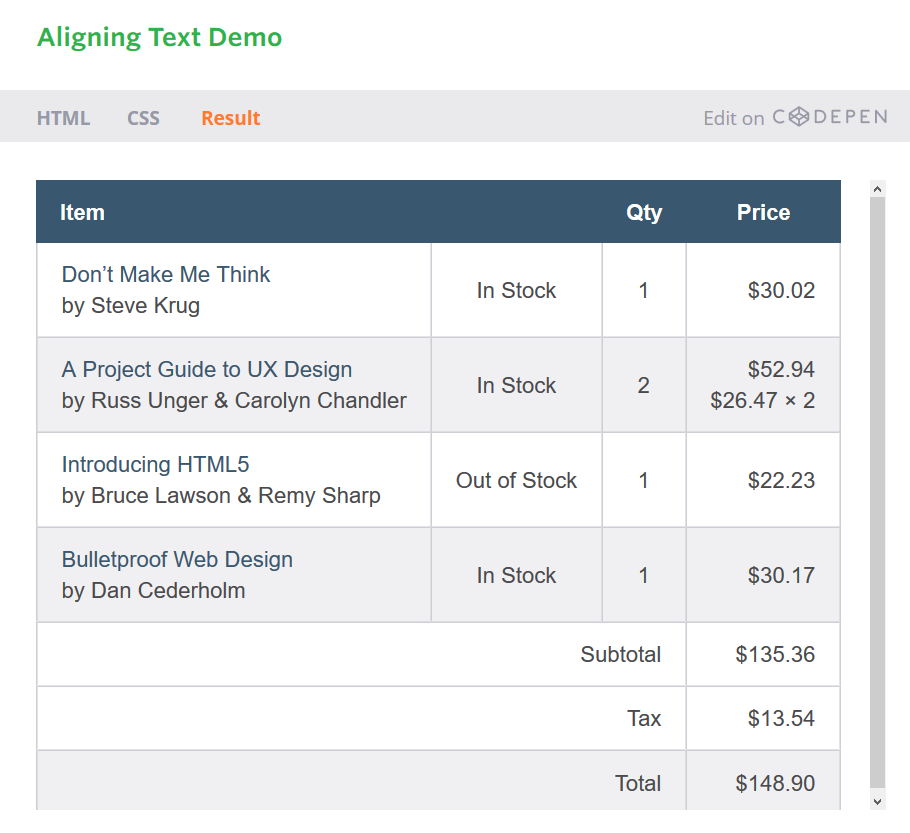Viewport: 910px width, 833px height.
Task: Click A Project Guide to UX Design title
Action: 207,370
